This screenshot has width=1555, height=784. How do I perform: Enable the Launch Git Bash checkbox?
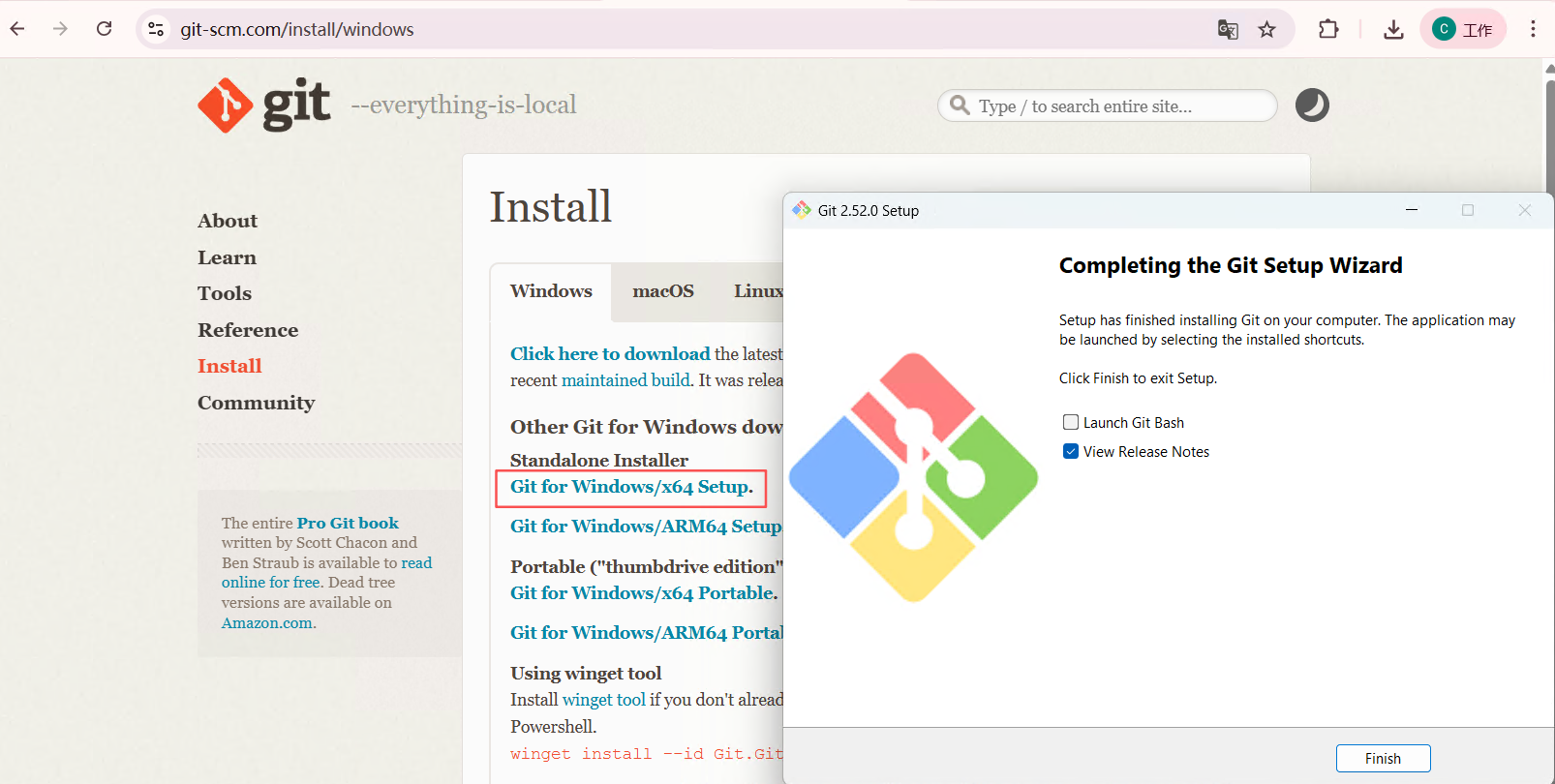point(1071,422)
